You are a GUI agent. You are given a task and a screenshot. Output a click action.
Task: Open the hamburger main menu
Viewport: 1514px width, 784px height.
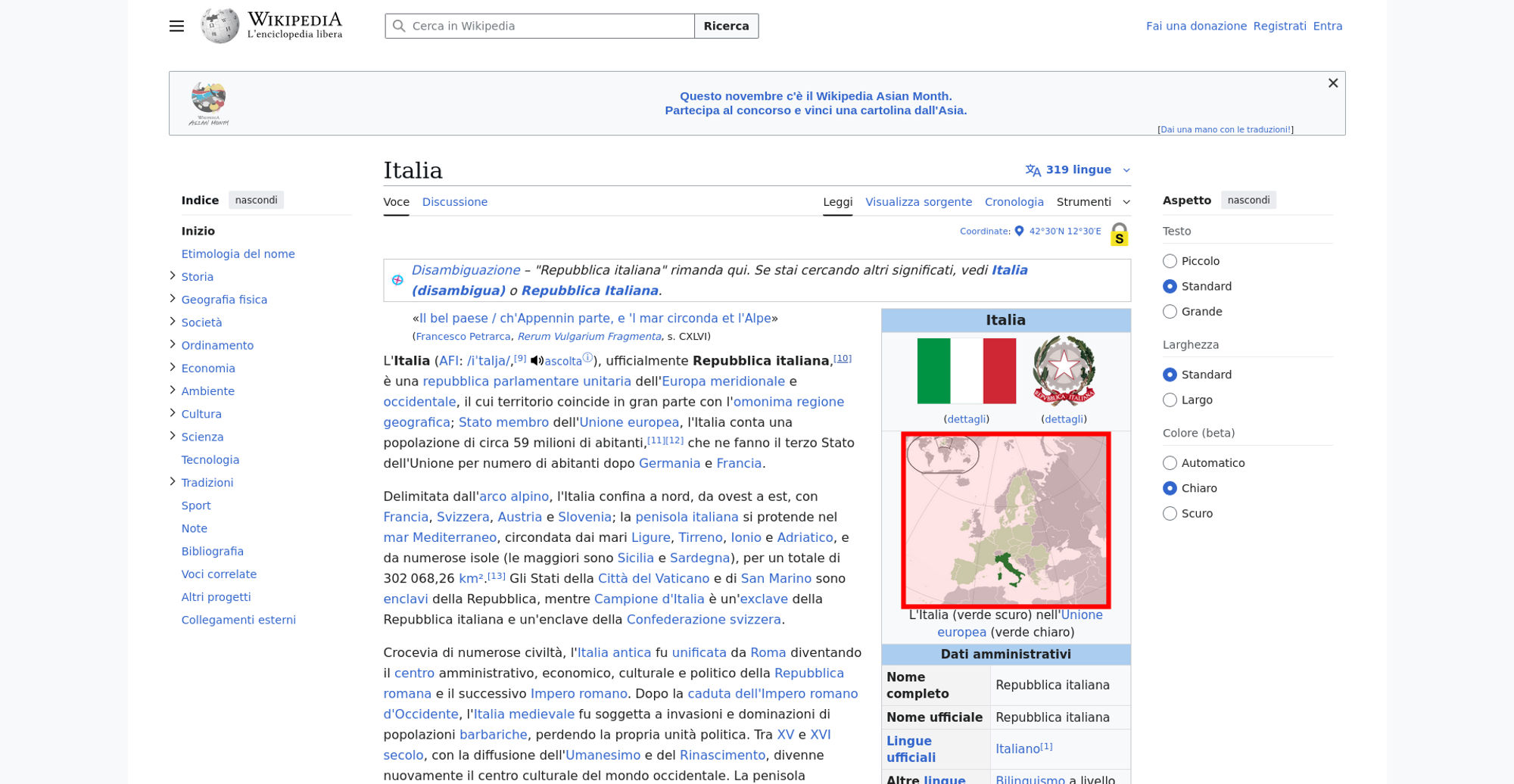tap(176, 26)
